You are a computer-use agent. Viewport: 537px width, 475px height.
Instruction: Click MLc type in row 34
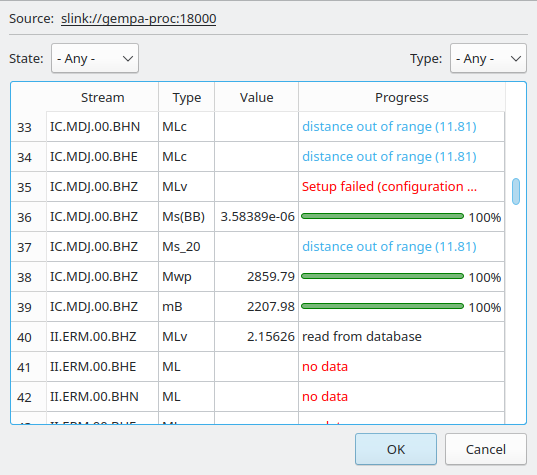pos(187,157)
